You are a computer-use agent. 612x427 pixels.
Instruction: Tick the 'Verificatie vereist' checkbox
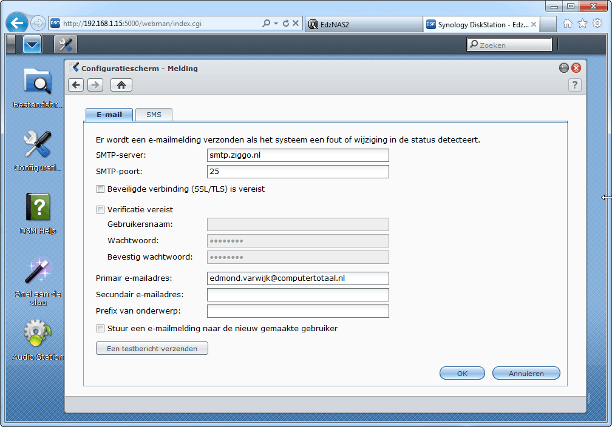pyautogui.click(x=100, y=210)
